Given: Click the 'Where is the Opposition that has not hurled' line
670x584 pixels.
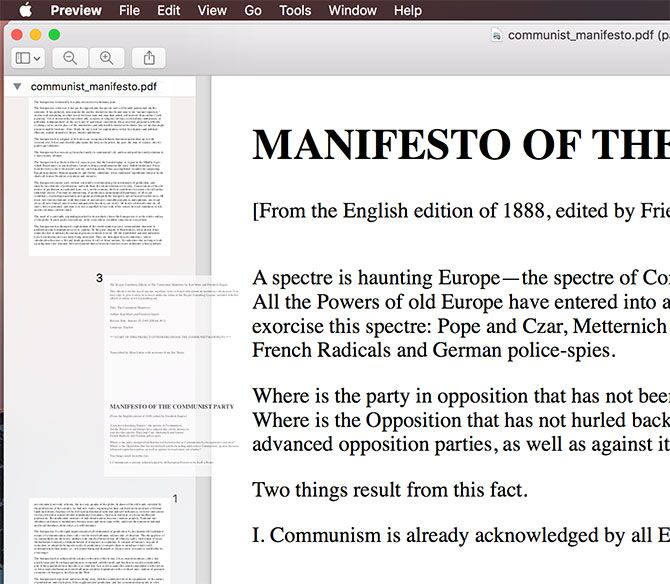Looking at the screenshot, I should pos(461,420).
